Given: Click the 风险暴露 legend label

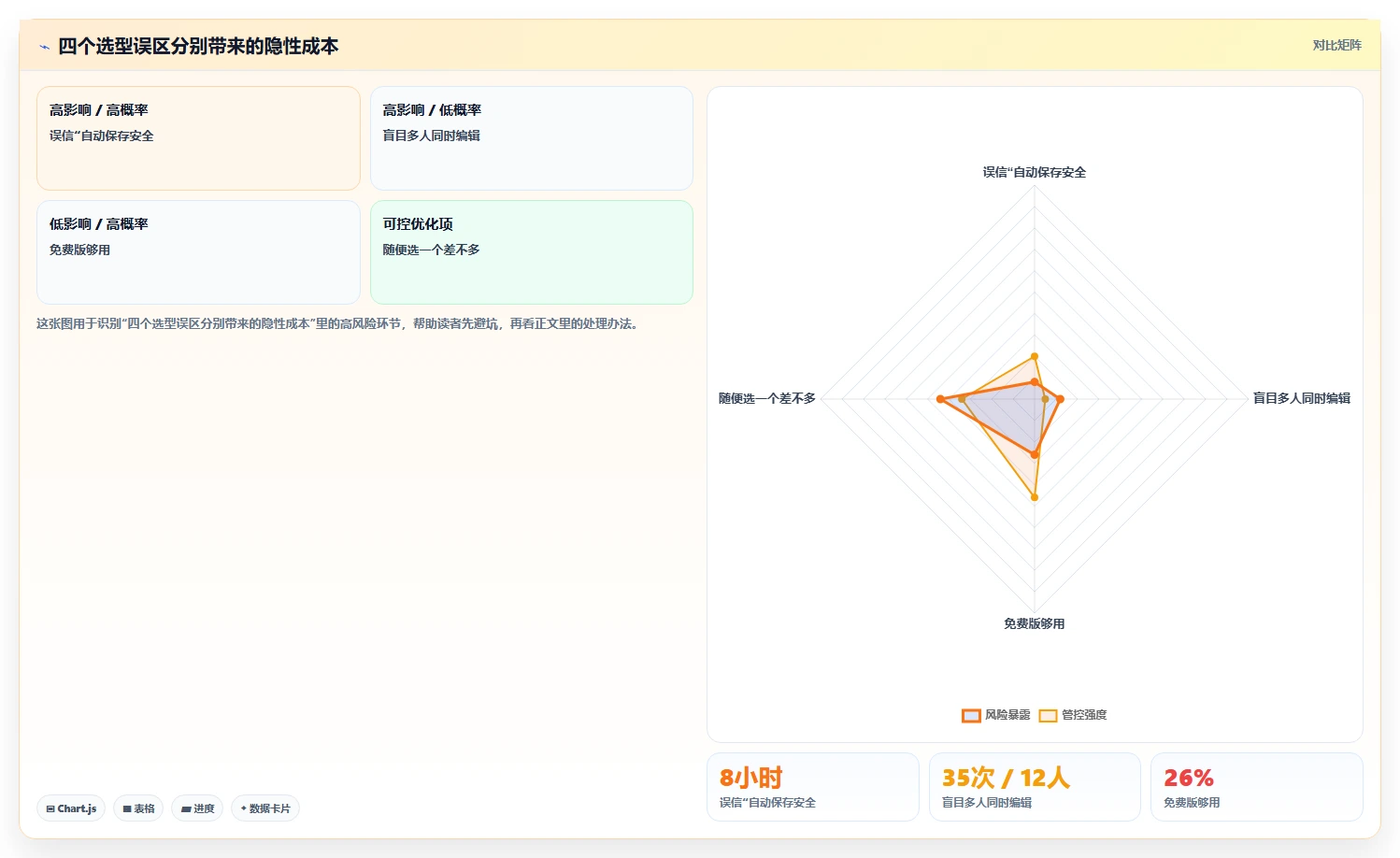Looking at the screenshot, I should (x=1007, y=715).
